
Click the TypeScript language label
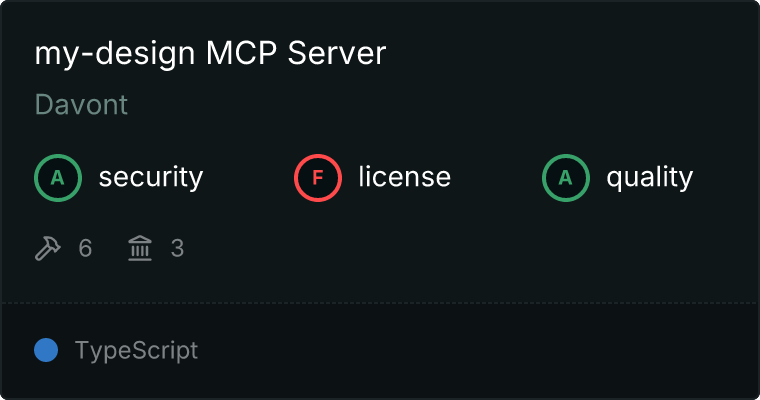click(x=136, y=351)
